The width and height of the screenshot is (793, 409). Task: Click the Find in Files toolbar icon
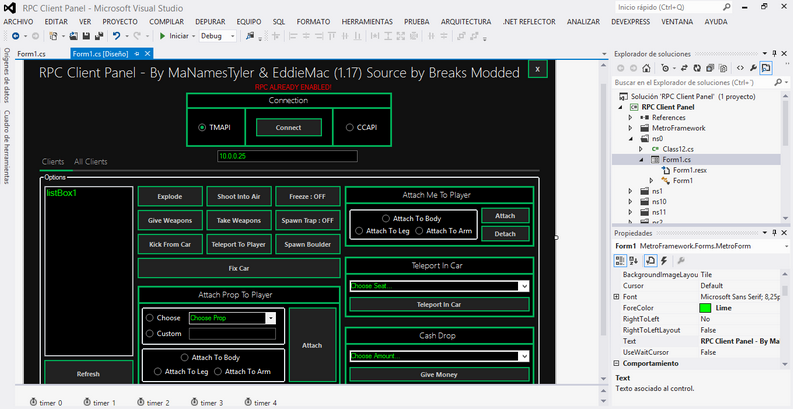tap(250, 36)
